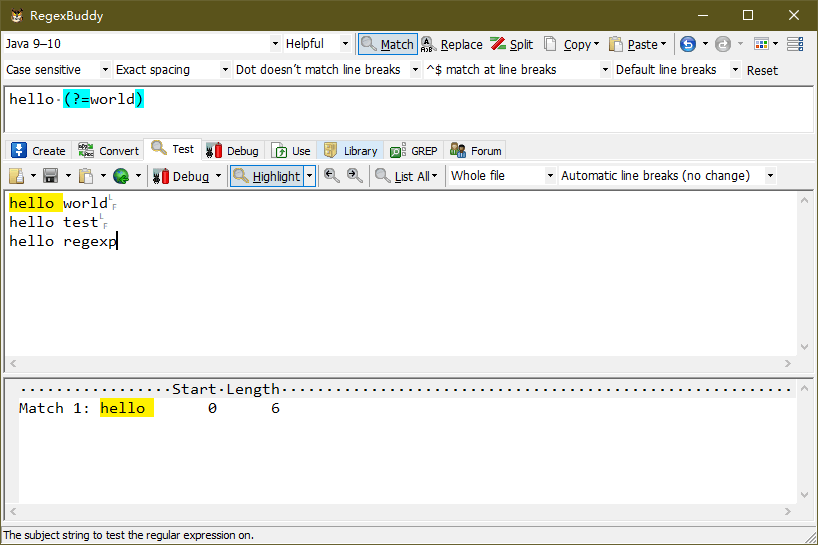Toggle the Highlight matches button
This screenshot has width=818, height=545.
(267, 176)
